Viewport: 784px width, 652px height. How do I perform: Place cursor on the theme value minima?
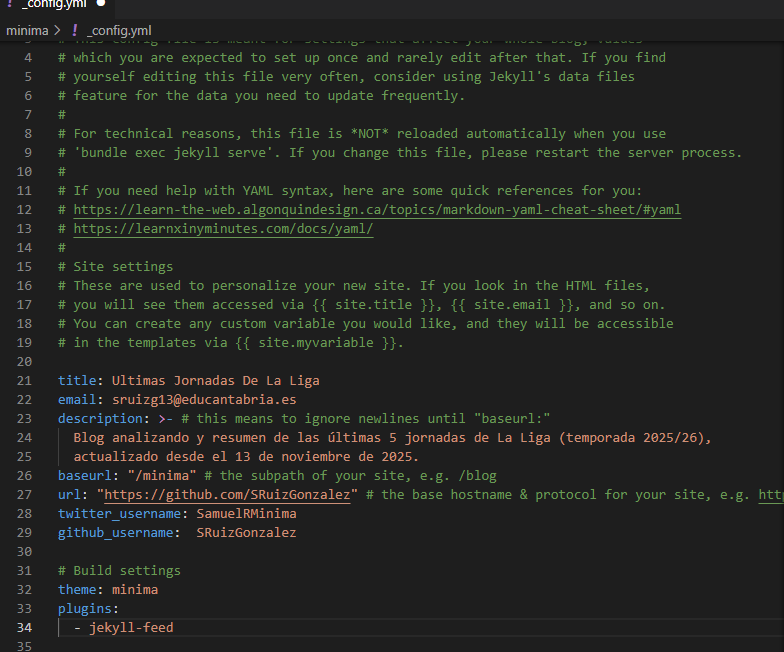coord(135,590)
